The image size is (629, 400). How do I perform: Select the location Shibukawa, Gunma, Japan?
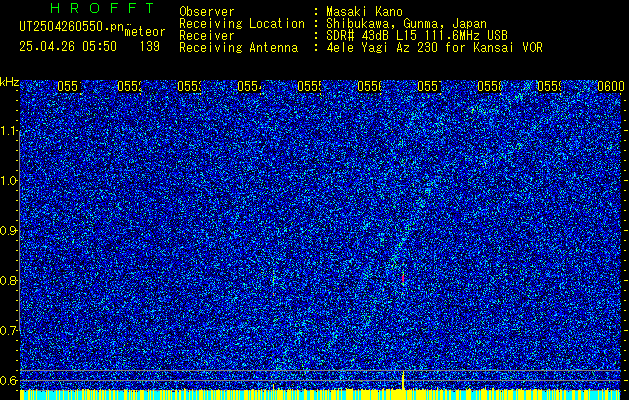pyautogui.click(x=406, y=24)
